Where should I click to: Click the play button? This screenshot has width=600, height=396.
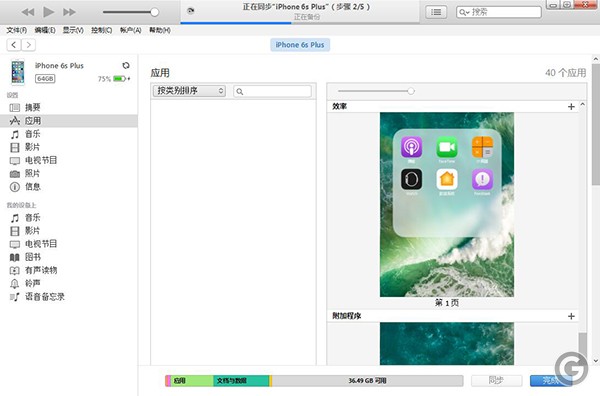coord(49,12)
